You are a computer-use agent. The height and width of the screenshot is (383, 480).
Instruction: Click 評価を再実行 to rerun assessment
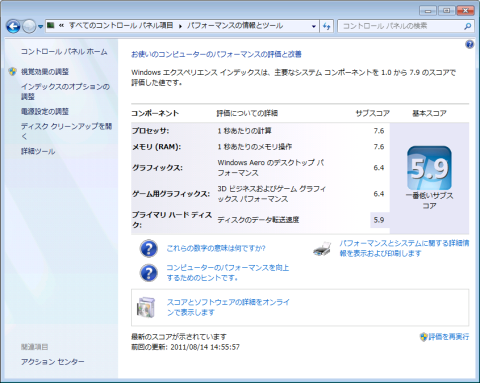point(449,337)
